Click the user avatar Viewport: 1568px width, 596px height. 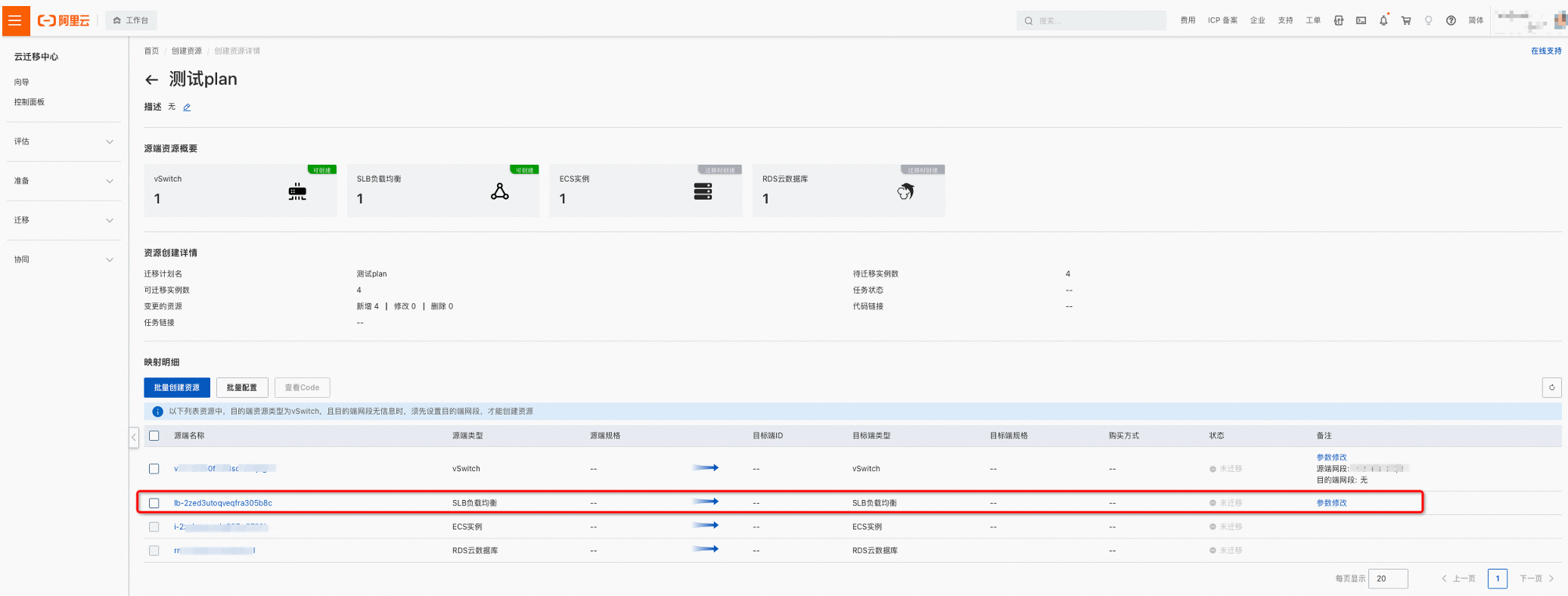click(1560, 21)
